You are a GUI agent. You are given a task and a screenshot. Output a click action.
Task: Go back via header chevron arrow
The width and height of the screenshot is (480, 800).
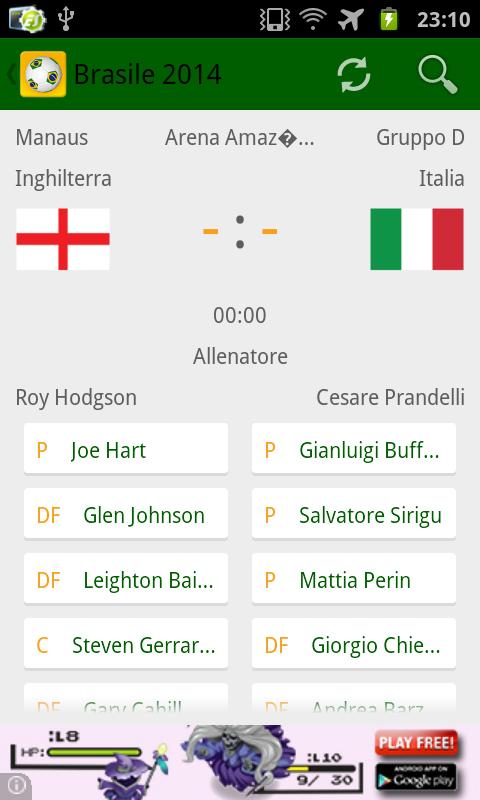pos(11,74)
